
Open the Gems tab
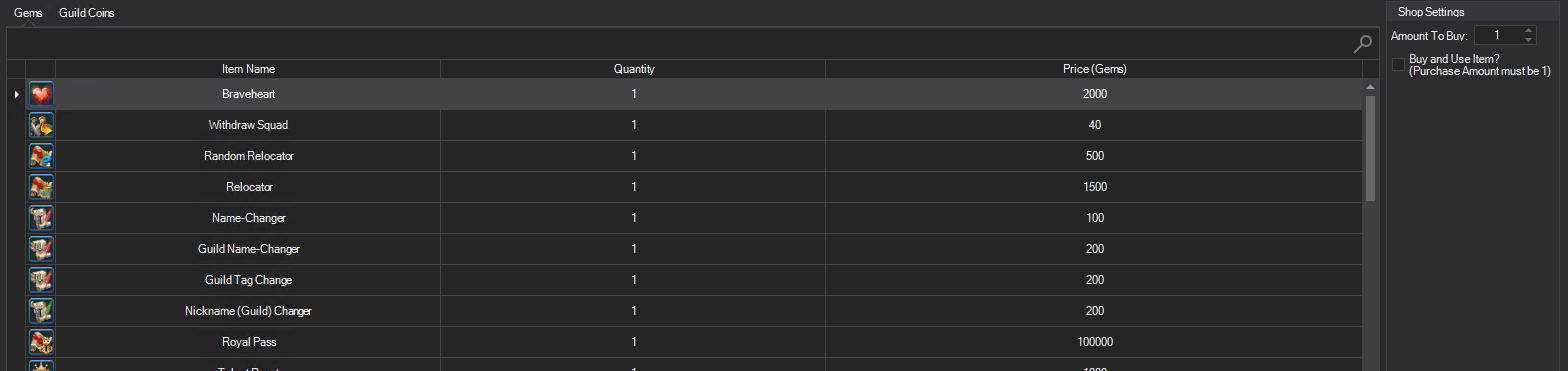pos(28,13)
